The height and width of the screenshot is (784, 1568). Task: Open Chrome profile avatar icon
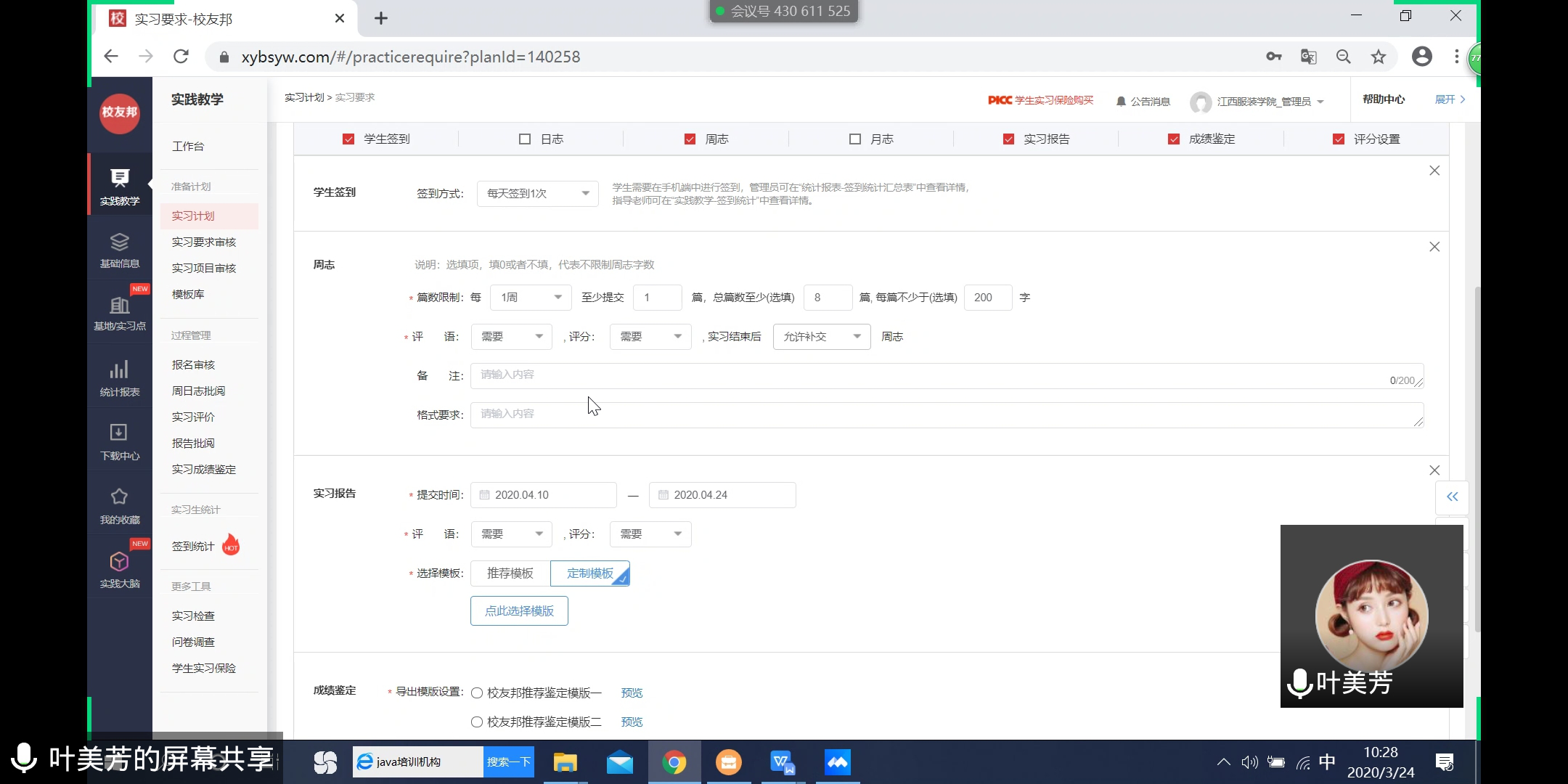1421,57
